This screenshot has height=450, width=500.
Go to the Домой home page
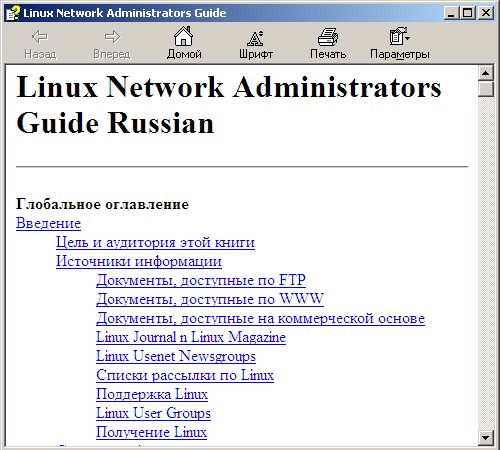click(x=184, y=43)
